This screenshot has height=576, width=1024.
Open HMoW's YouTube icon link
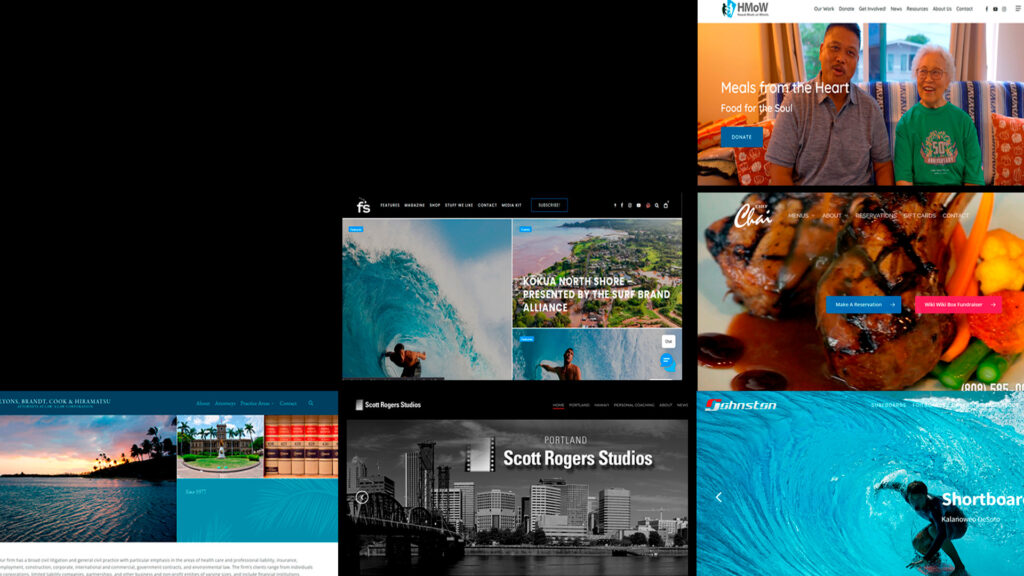[995, 9]
